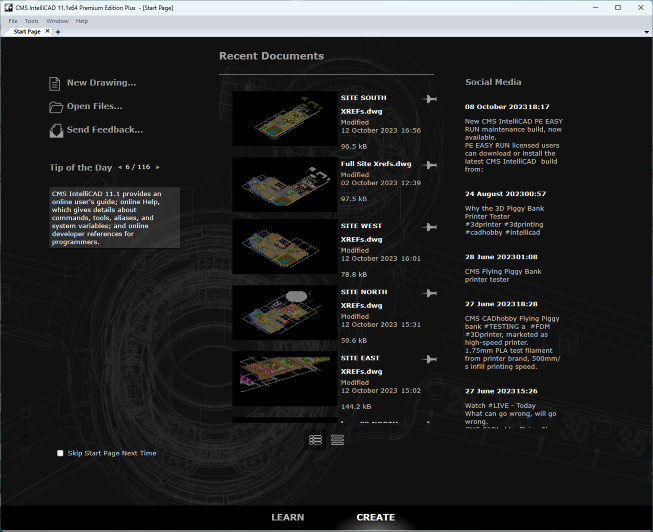Switch recent documents to thumbnail list view

(x=315, y=440)
